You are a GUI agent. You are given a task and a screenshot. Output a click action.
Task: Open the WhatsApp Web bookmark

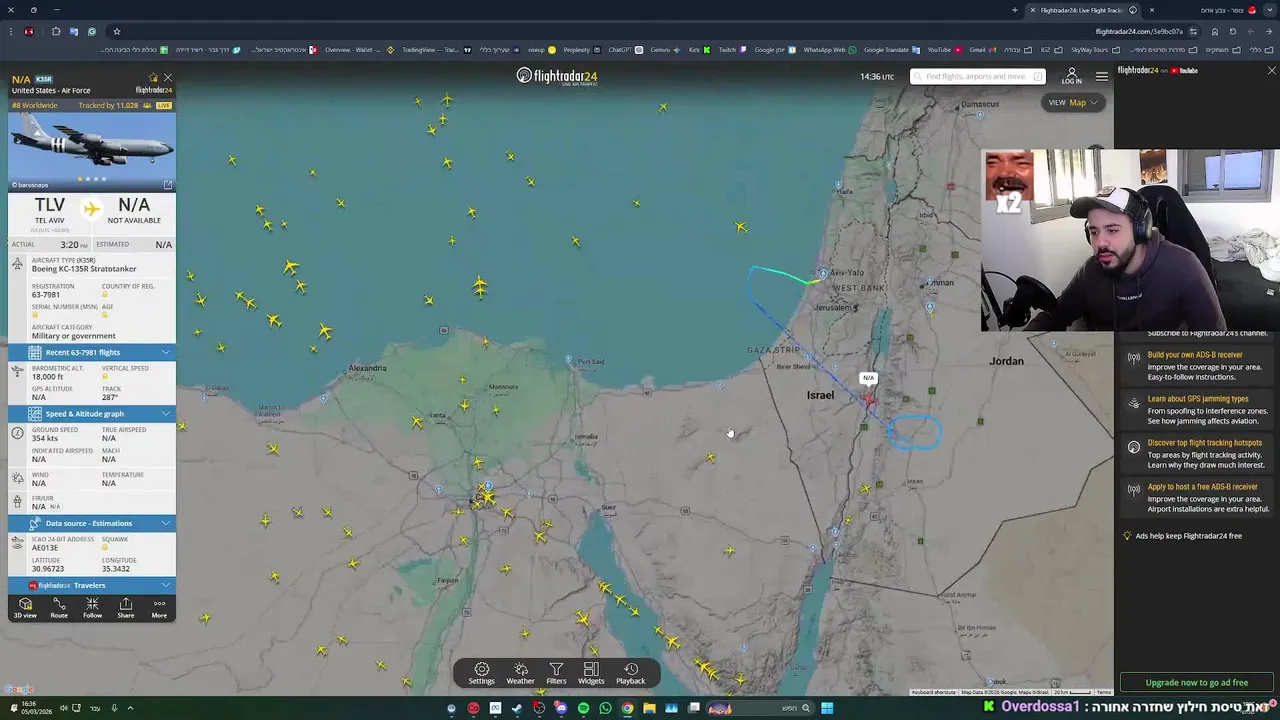pyautogui.click(x=829, y=49)
